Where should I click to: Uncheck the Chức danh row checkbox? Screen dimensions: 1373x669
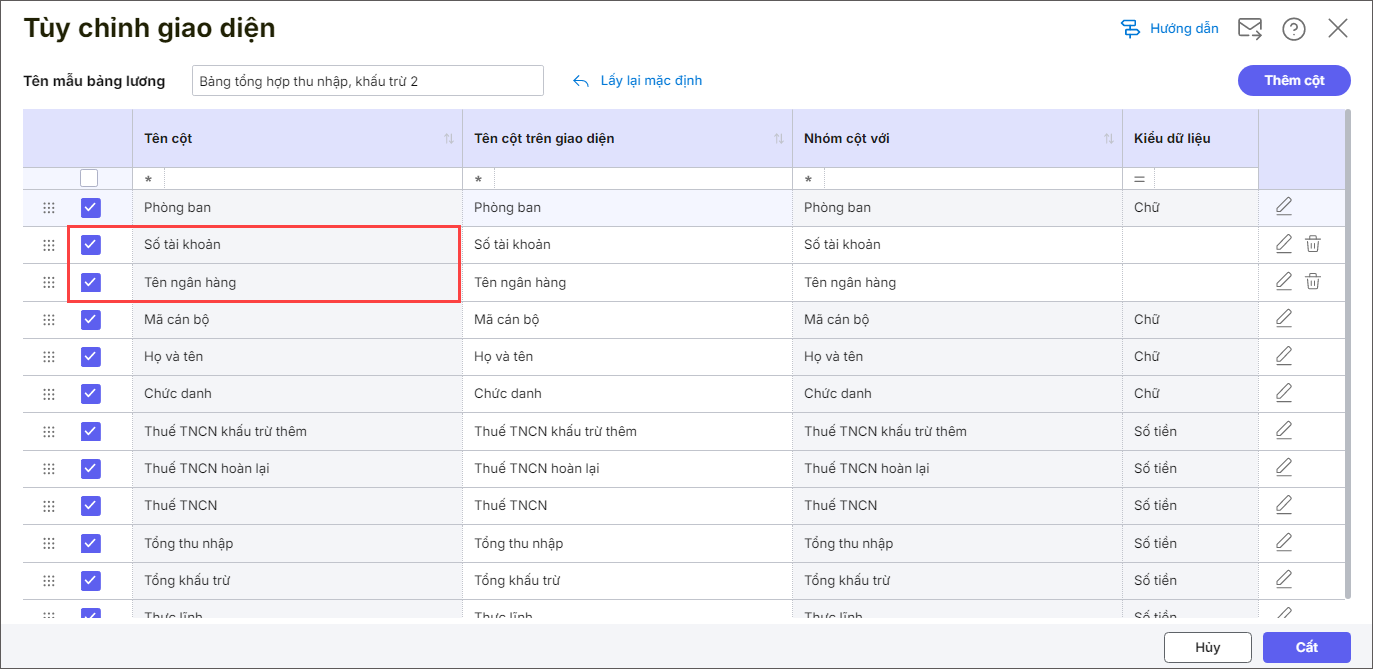tap(91, 394)
